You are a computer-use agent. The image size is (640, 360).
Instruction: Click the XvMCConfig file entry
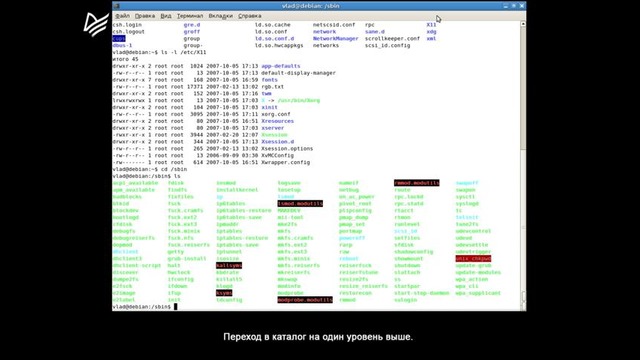click(x=278, y=156)
